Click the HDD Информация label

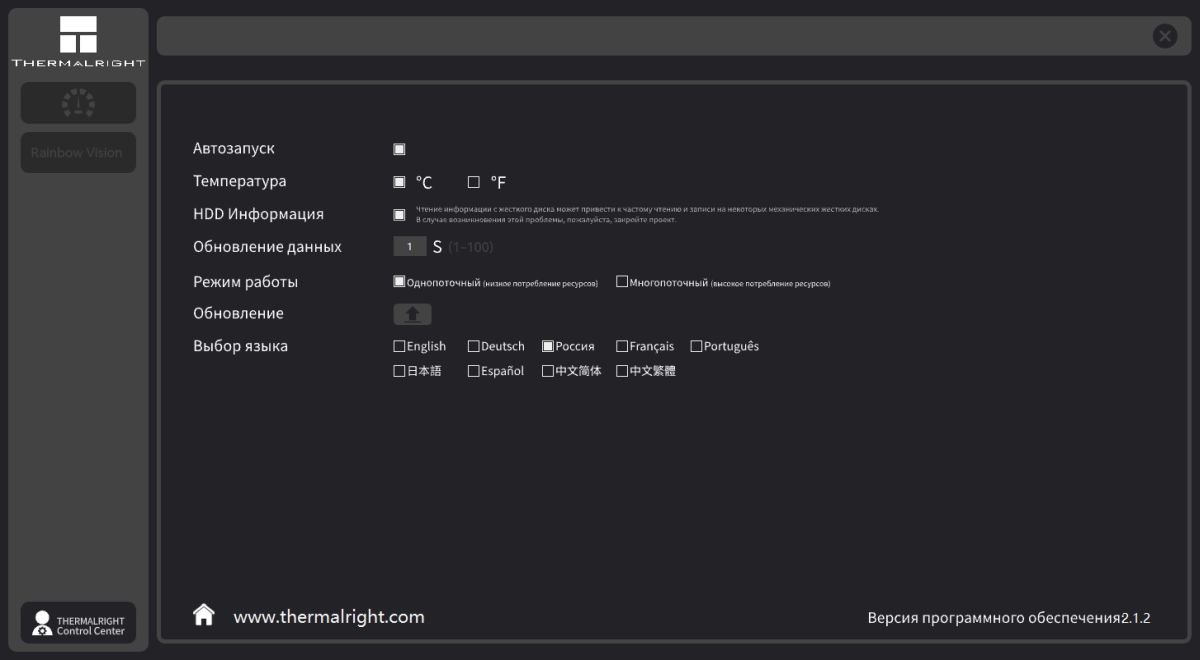[258, 214]
